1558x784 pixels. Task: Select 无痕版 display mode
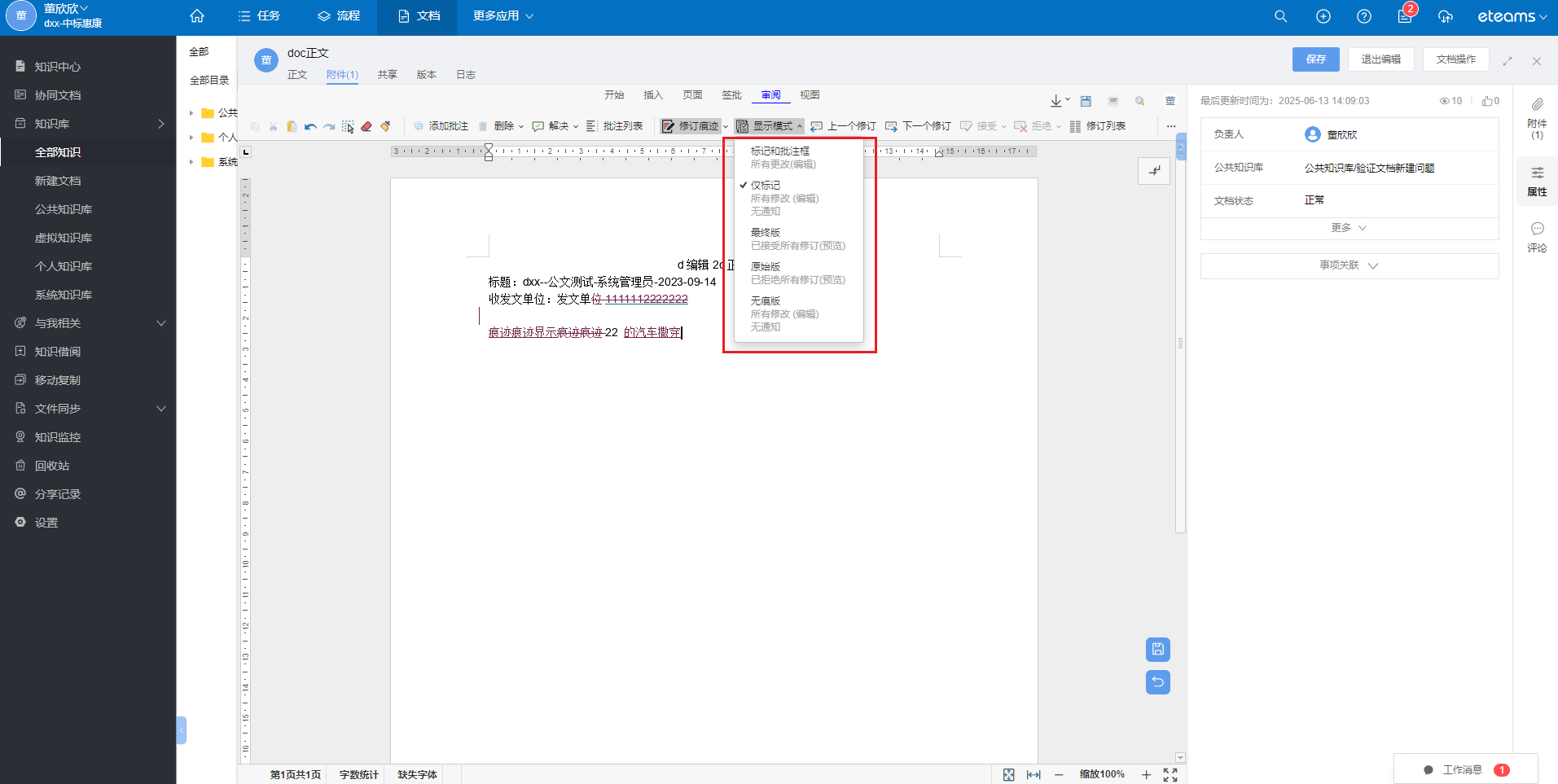pyautogui.click(x=798, y=313)
